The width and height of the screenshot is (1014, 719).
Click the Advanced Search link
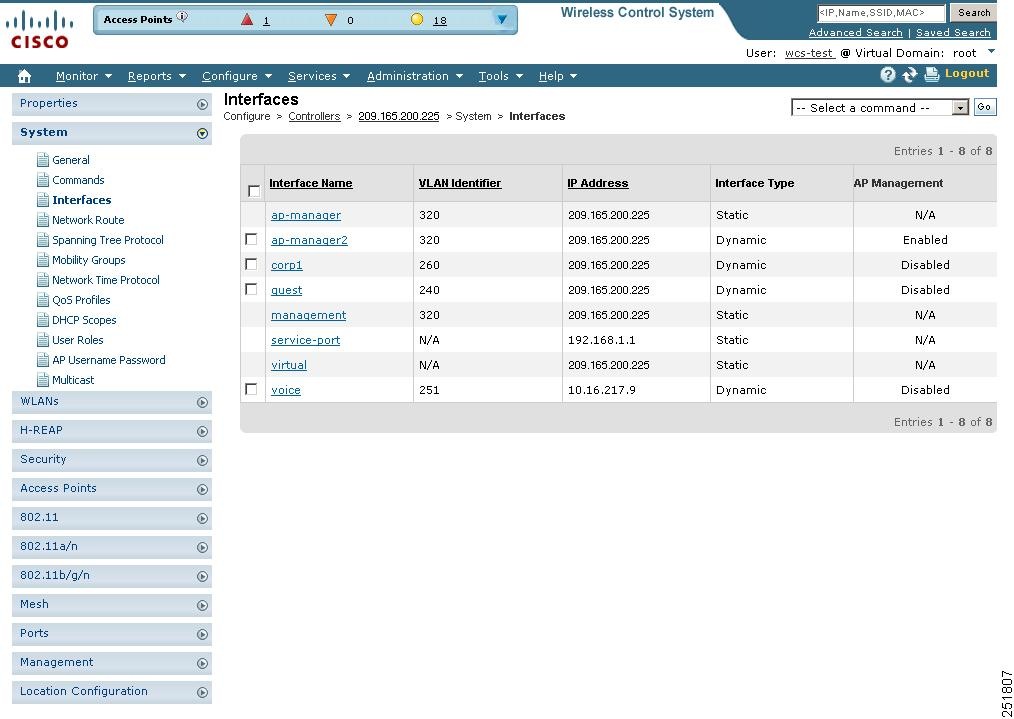pos(855,32)
